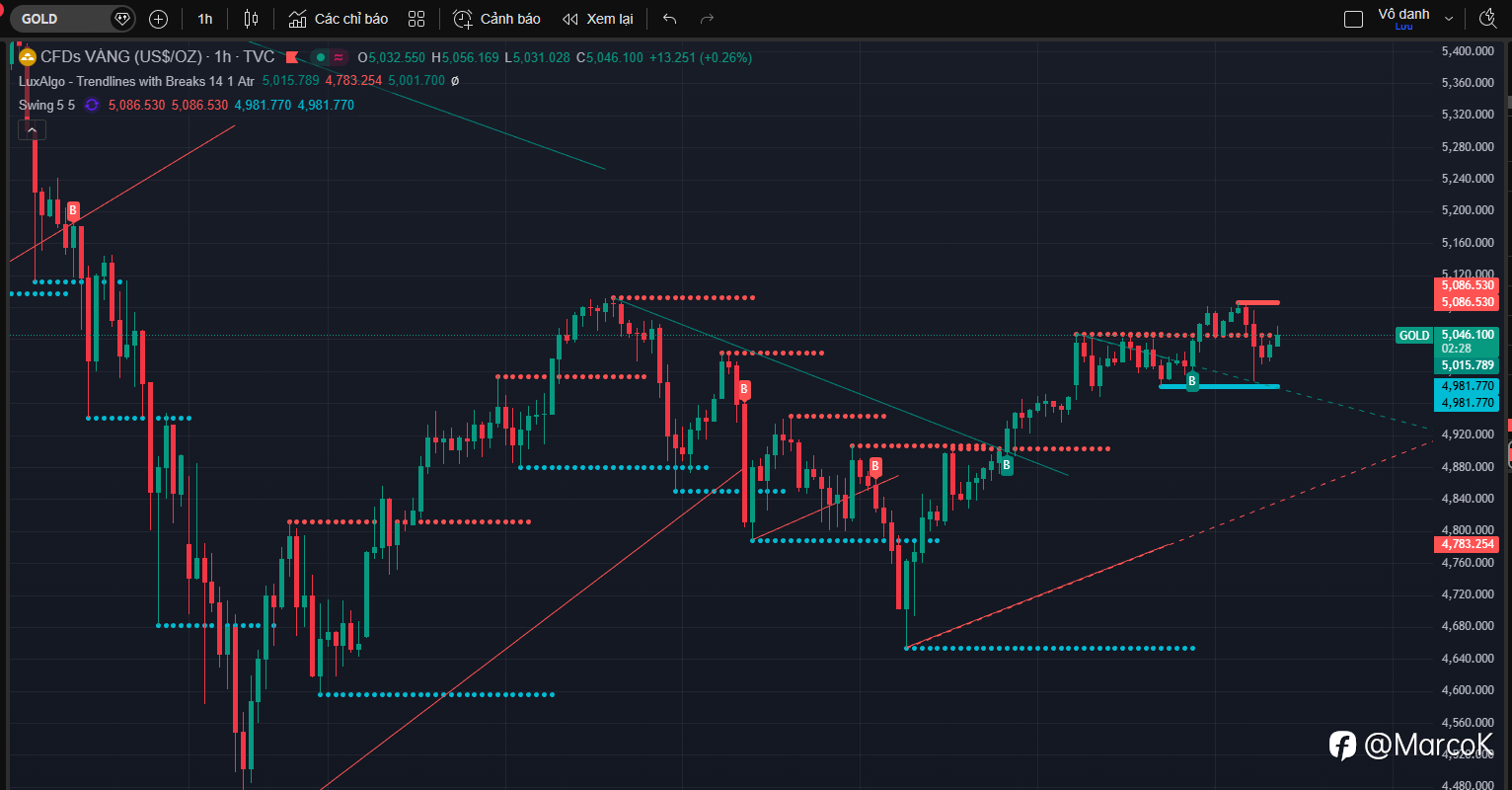Click the green B label on thick cyan line

coord(1191,381)
